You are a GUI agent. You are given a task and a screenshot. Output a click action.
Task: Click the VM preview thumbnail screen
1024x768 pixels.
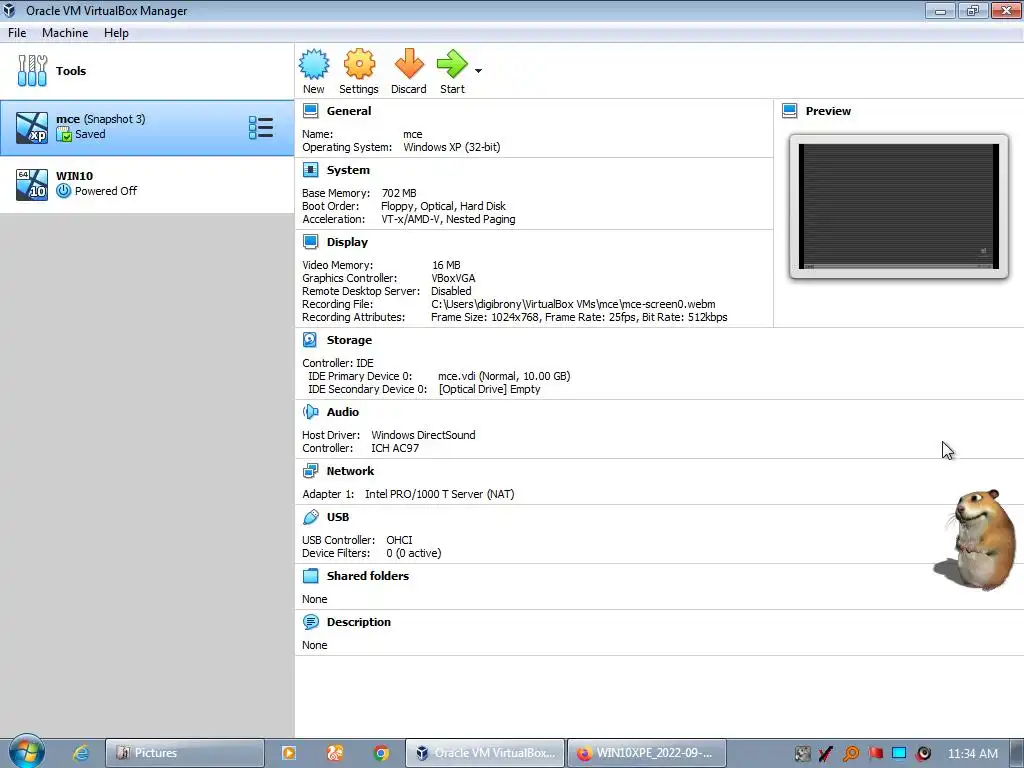(x=899, y=206)
